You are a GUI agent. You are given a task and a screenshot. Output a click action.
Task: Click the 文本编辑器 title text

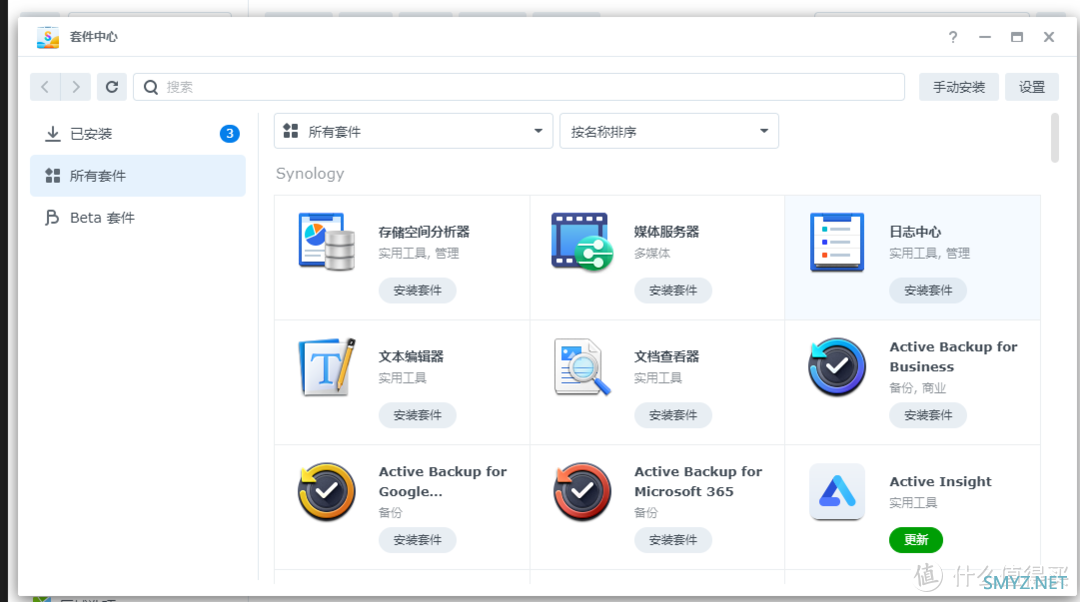point(411,356)
